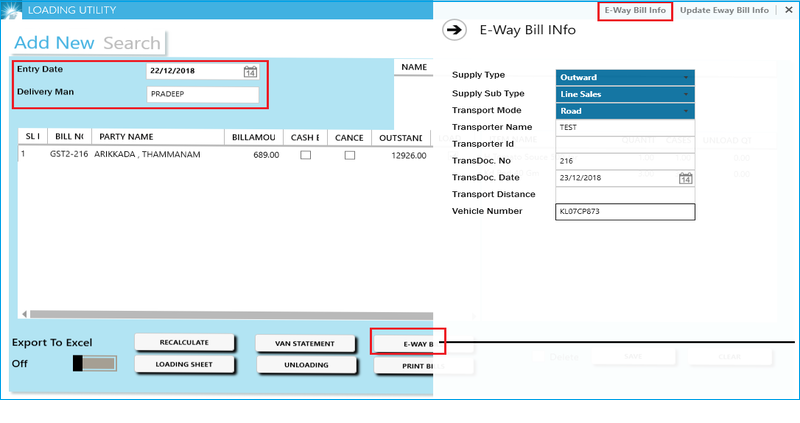Viewport: 800px width, 423px height.
Task: Click the app logo in title bar
Action: click(x=11, y=10)
